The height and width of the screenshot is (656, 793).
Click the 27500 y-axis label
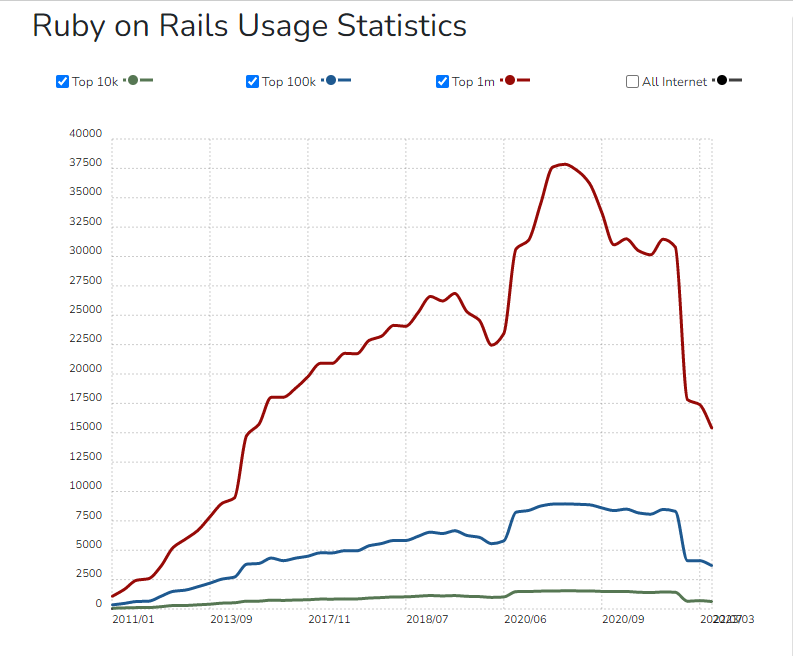[x=85, y=281]
